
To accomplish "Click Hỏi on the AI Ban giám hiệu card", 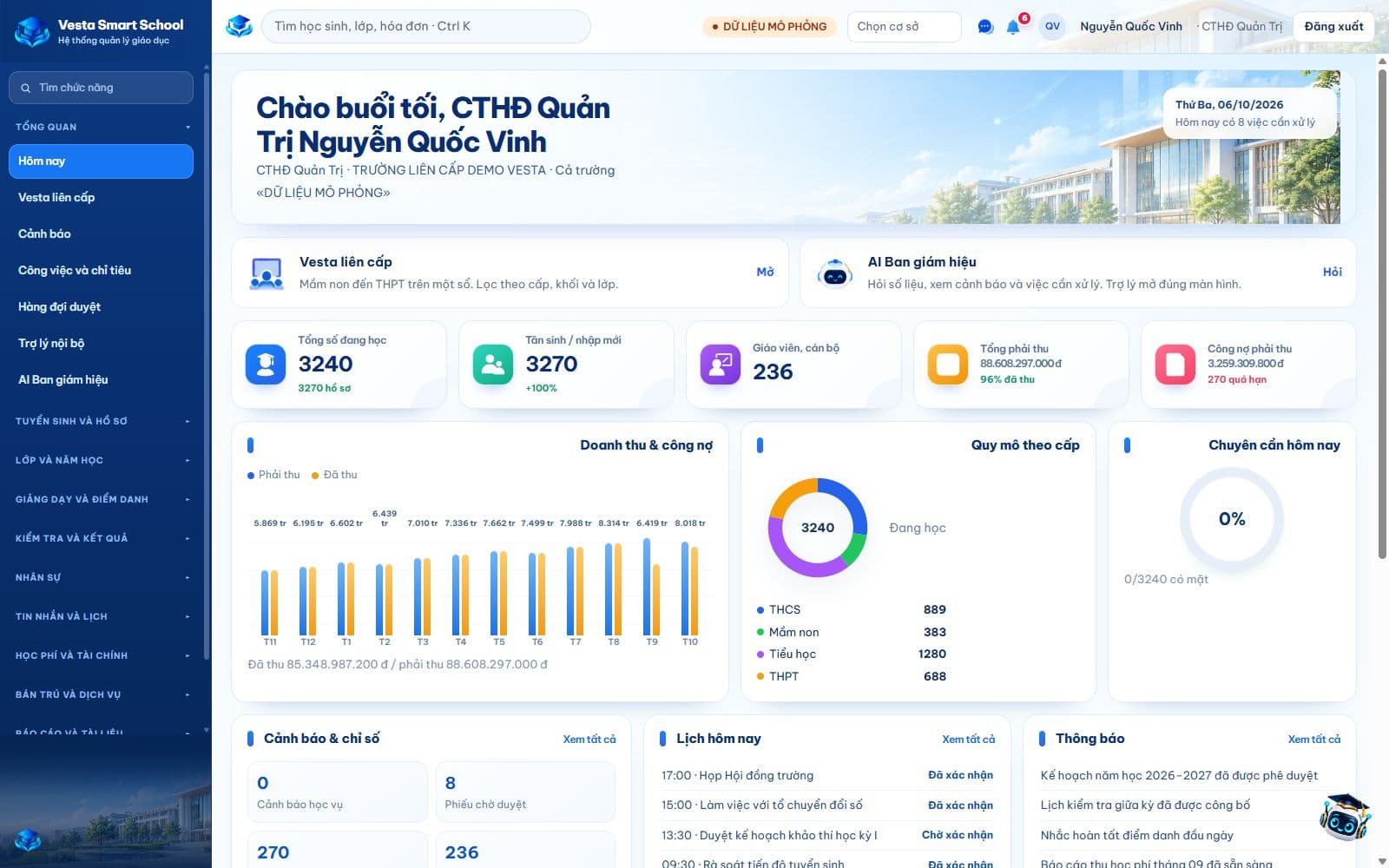I will [1333, 273].
